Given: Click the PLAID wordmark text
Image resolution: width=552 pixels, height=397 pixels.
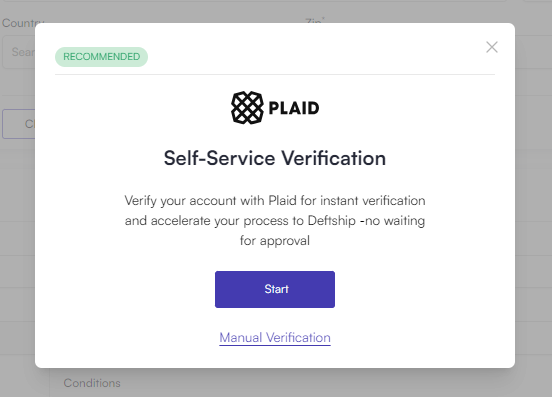Looking at the screenshot, I should coord(294,108).
